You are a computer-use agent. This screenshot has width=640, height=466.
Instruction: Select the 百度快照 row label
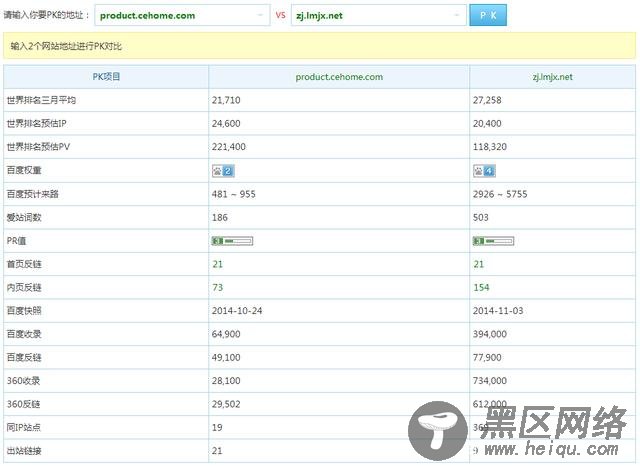[24, 311]
